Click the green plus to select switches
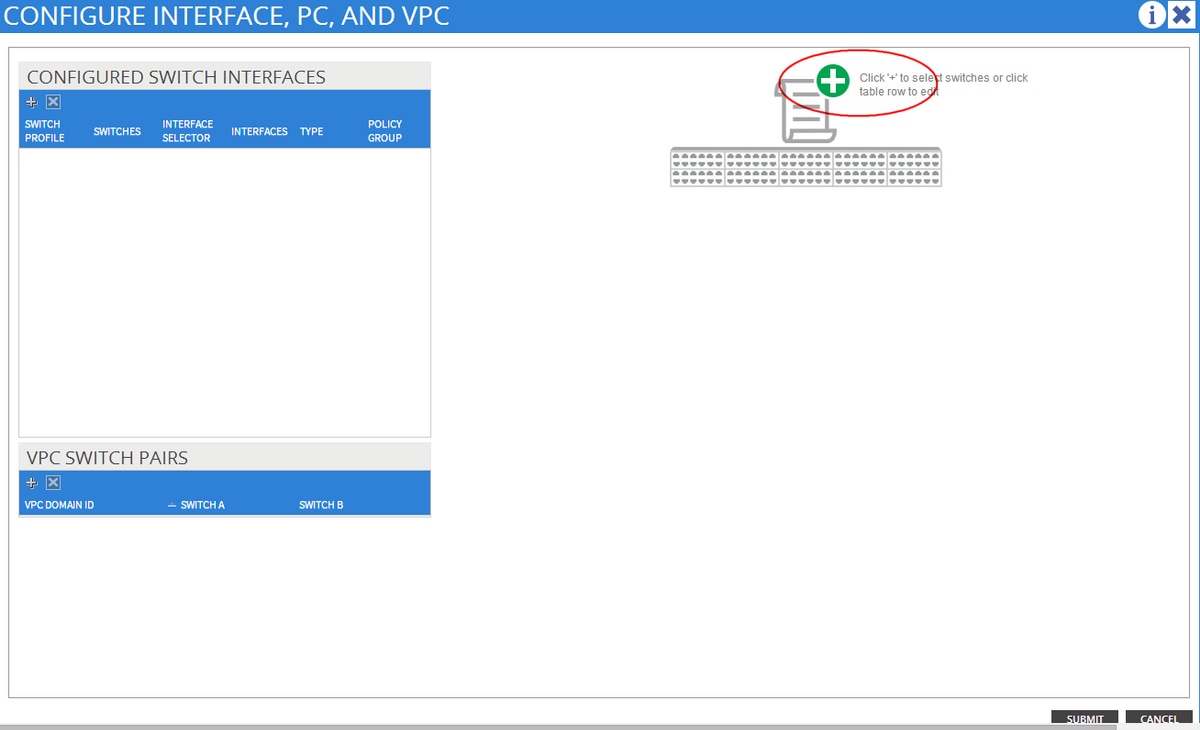The width and height of the screenshot is (1200, 730). pos(831,83)
